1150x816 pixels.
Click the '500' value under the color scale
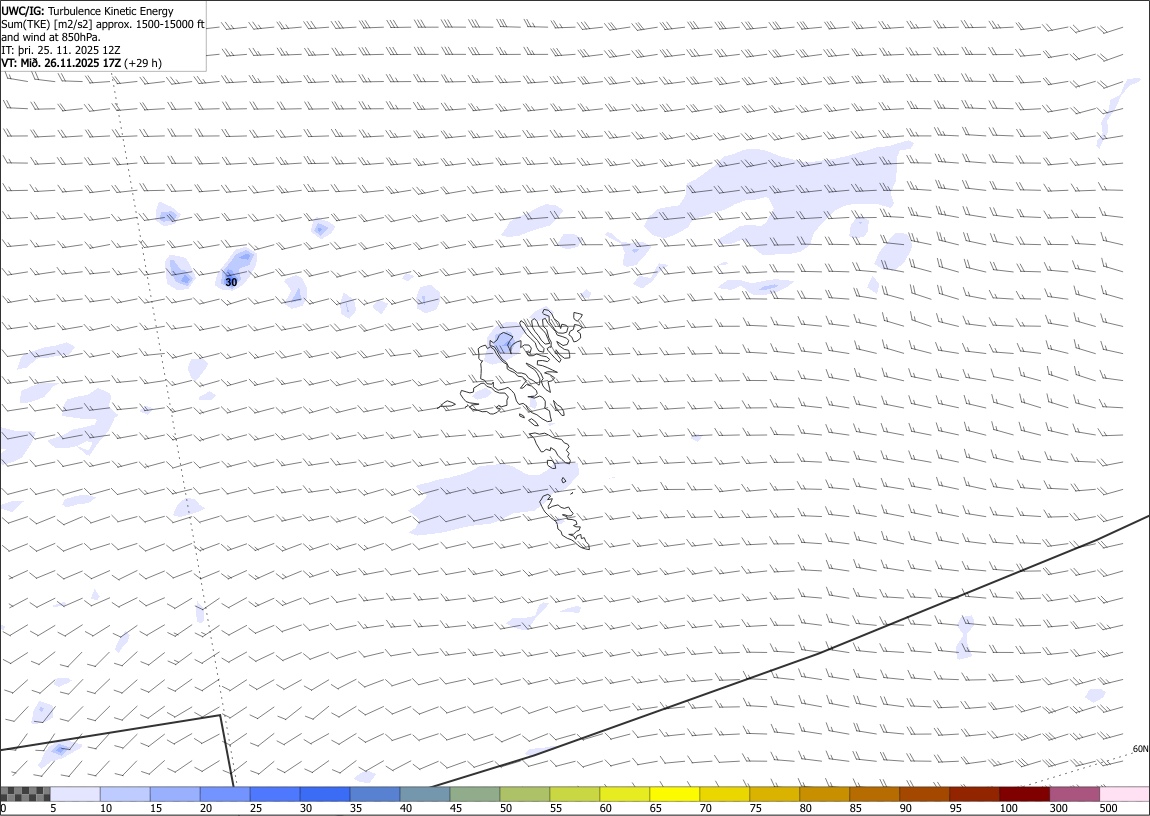[x=1108, y=808]
